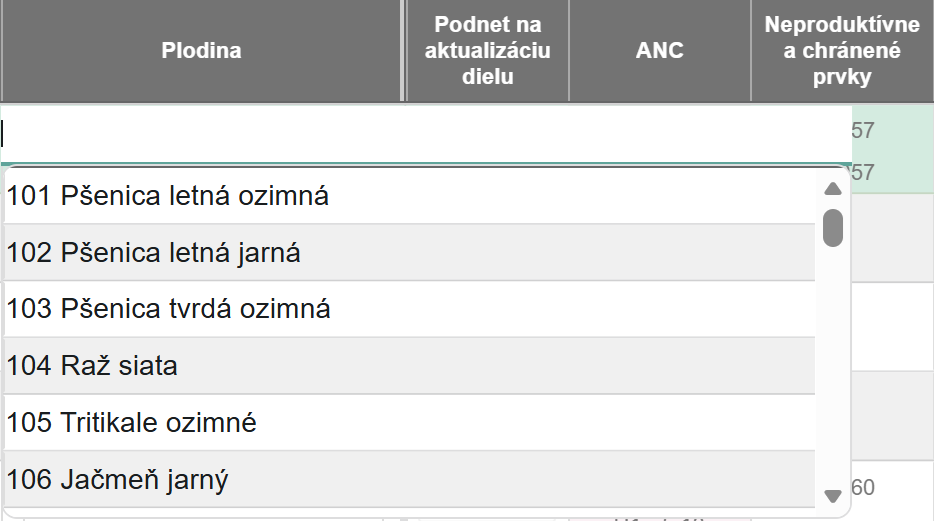Click the divider between Plodina and Podnet headers
Screen dimensions: 934x521
pyautogui.click(x=404, y=50)
